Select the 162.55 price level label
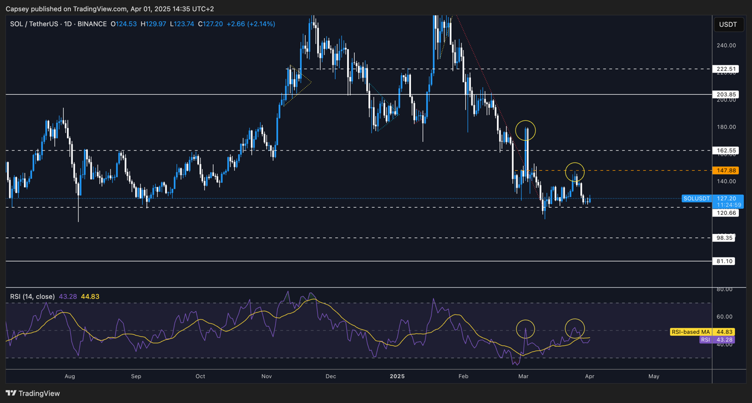 point(724,150)
